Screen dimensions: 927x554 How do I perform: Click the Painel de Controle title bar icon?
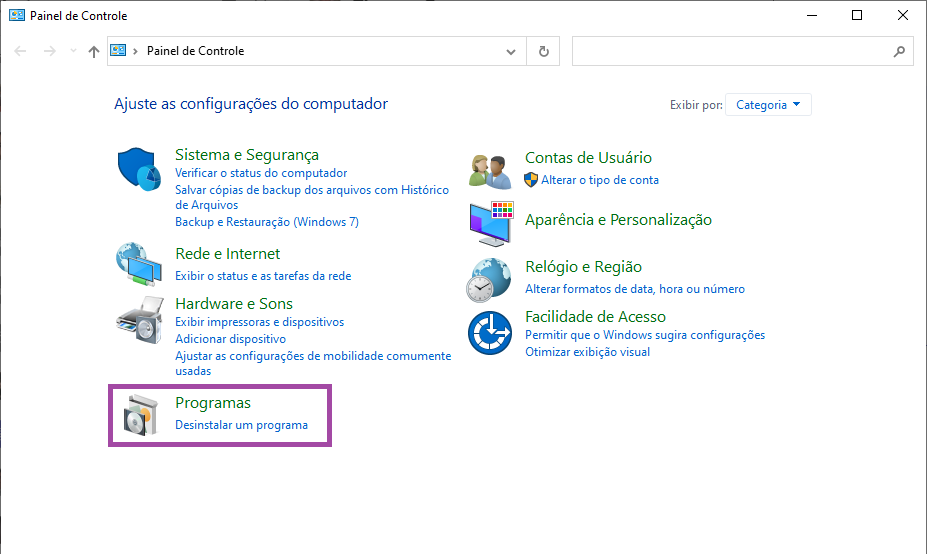tap(17, 15)
